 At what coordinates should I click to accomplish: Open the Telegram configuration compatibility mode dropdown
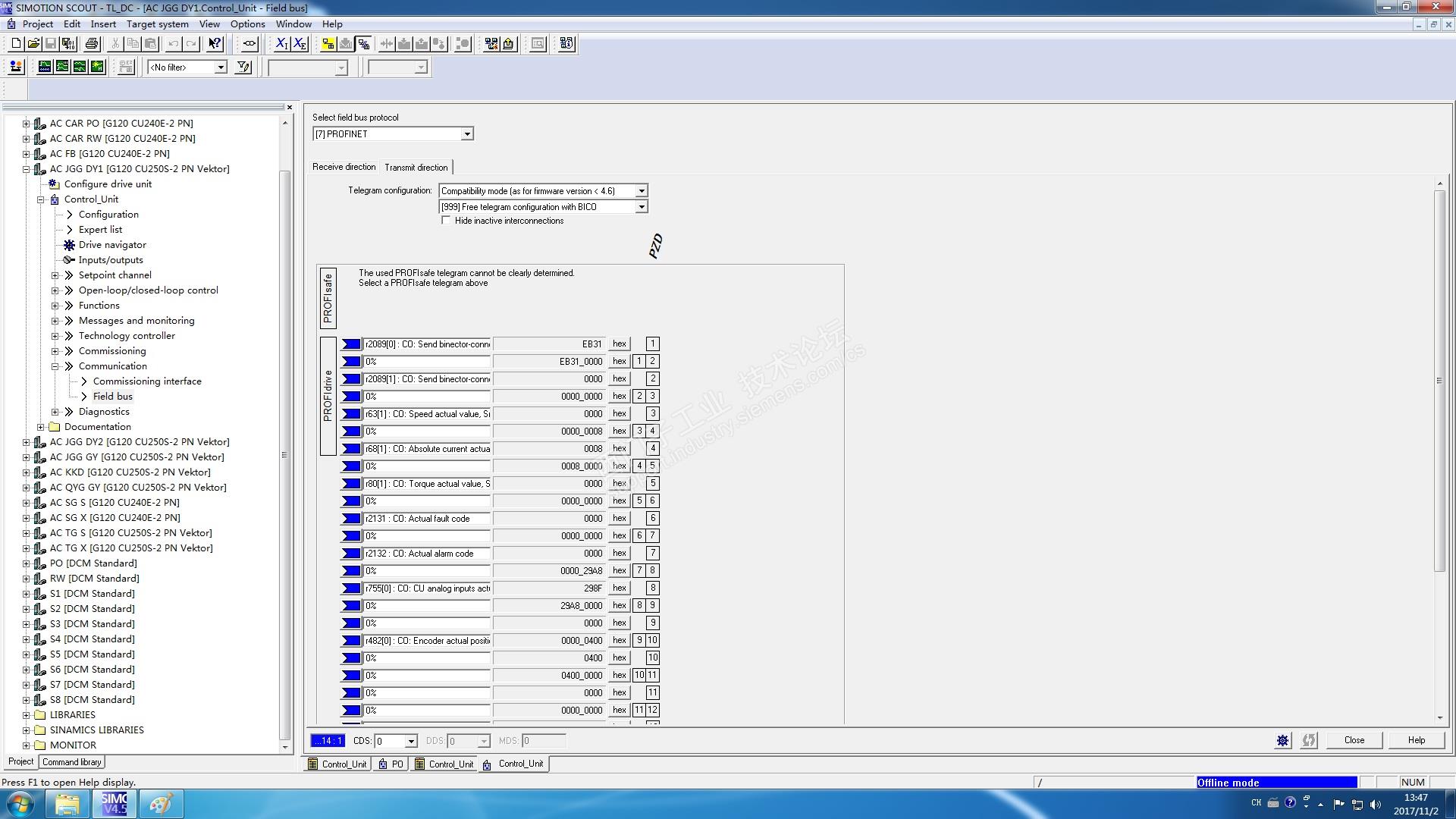point(642,191)
